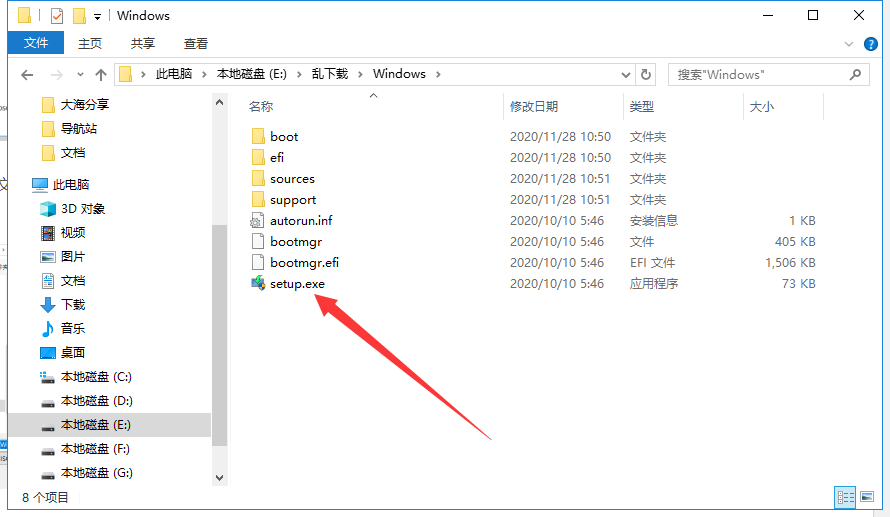Open the address bar history dropdown

click(625, 75)
